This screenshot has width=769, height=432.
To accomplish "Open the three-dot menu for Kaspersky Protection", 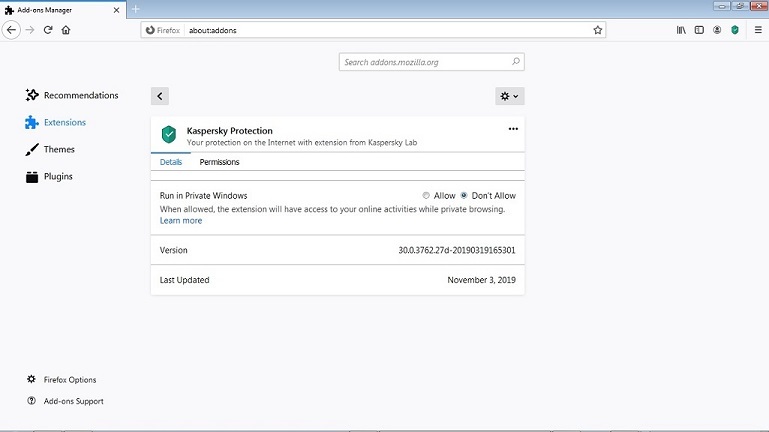I will [513, 129].
